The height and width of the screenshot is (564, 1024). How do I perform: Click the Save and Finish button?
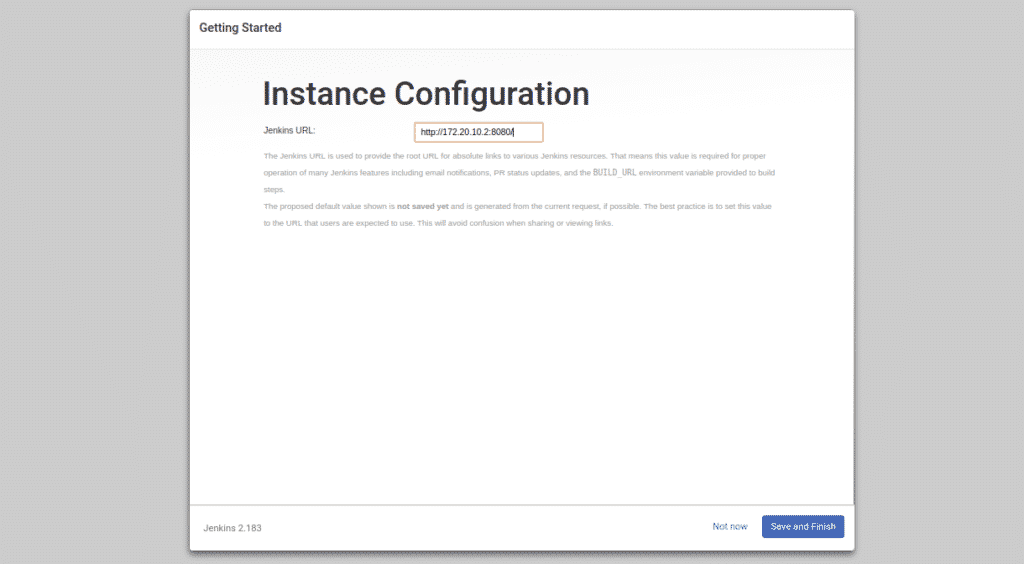802,526
